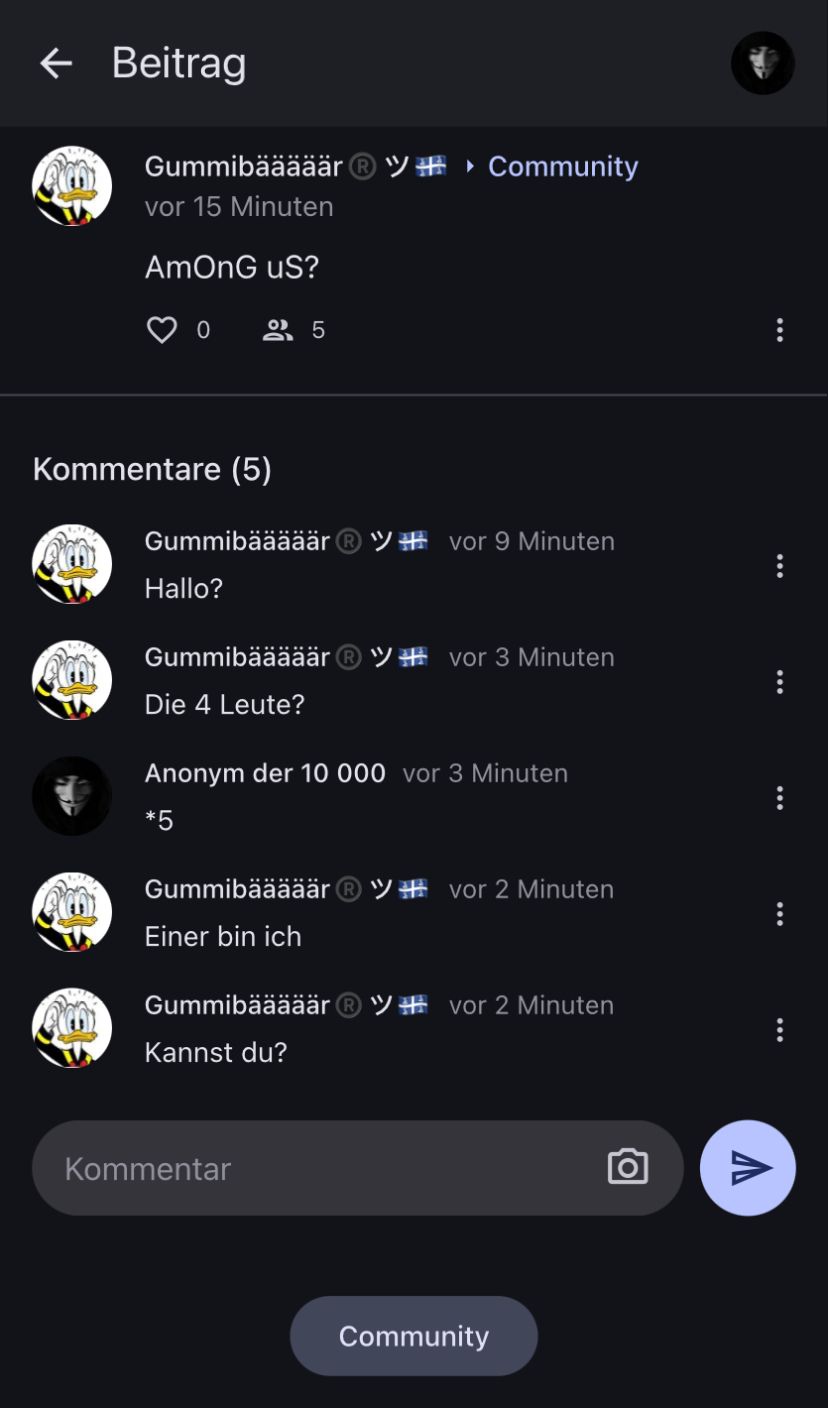Send the comment with arrow button
Image resolution: width=828 pixels, height=1408 pixels.
point(748,1168)
